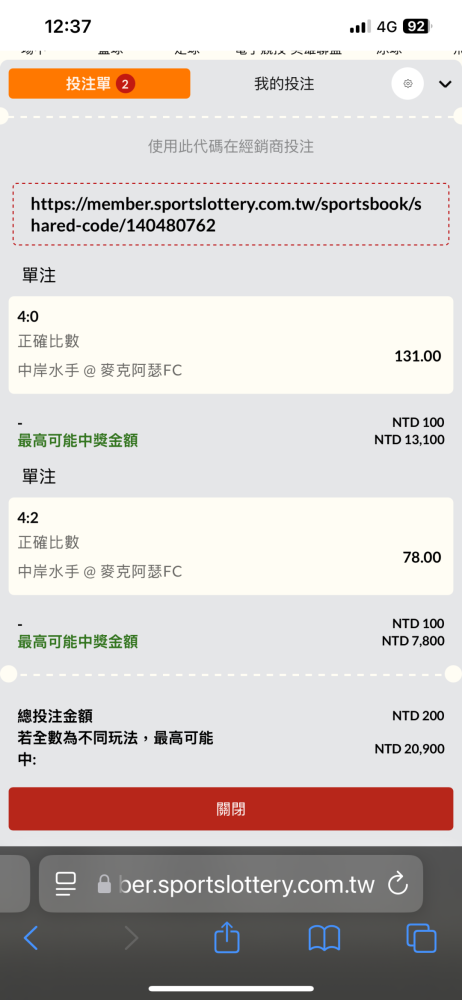Switch to 投注單 tab
Image resolution: width=462 pixels, height=1000 pixels.
click(100, 84)
